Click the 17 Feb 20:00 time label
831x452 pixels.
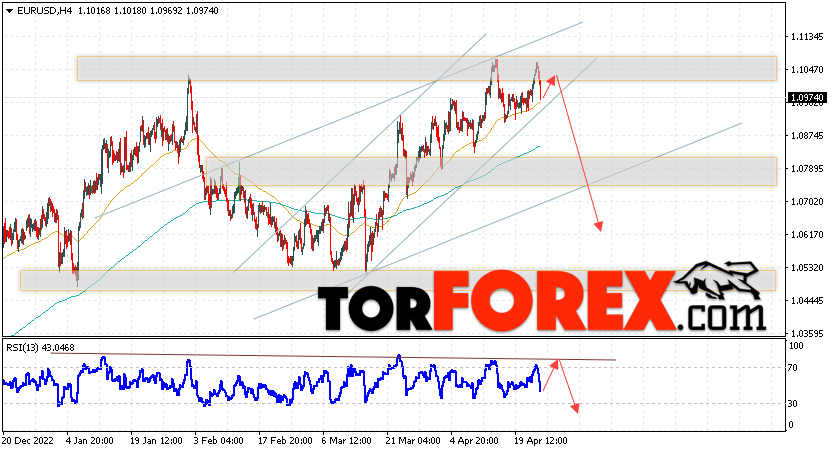coord(285,441)
